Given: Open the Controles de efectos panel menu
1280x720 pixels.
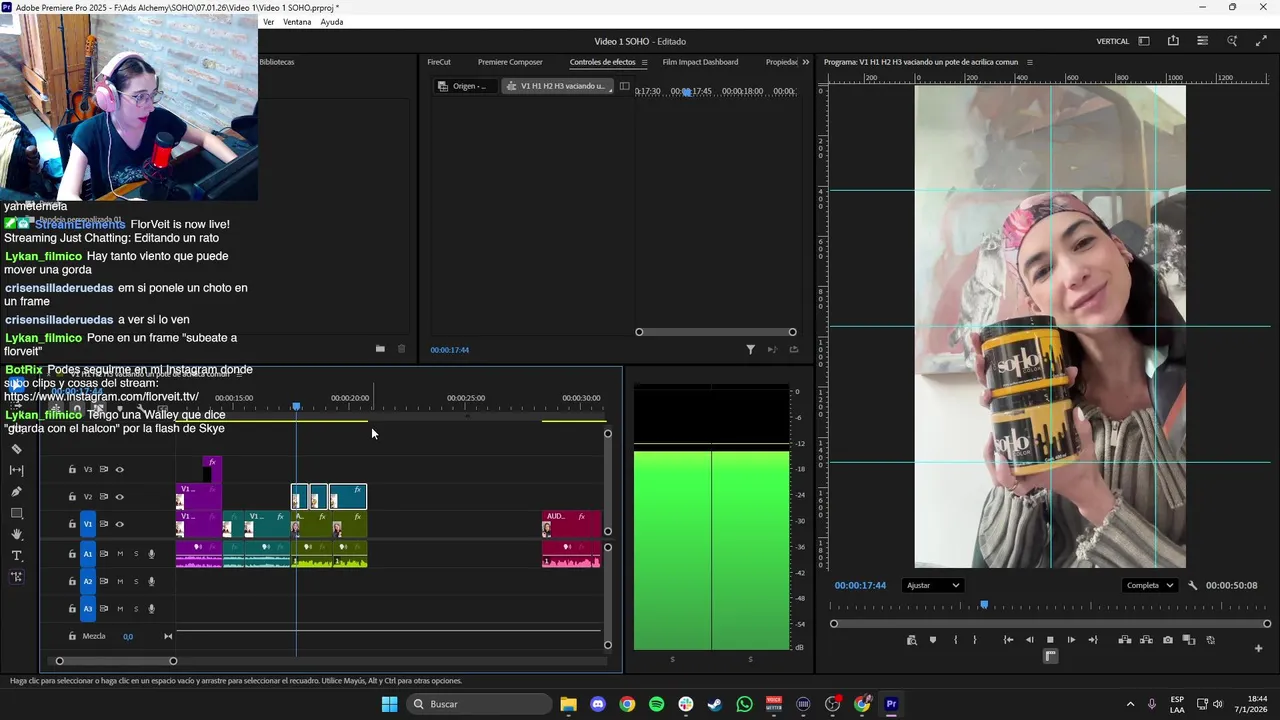Looking at the screenshot, I should 645,62.
